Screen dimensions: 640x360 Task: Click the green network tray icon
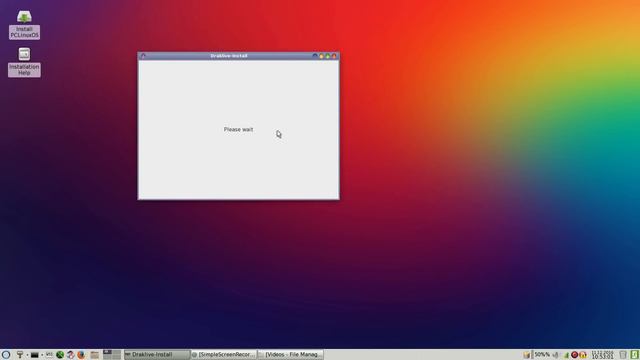pos(566,355)
